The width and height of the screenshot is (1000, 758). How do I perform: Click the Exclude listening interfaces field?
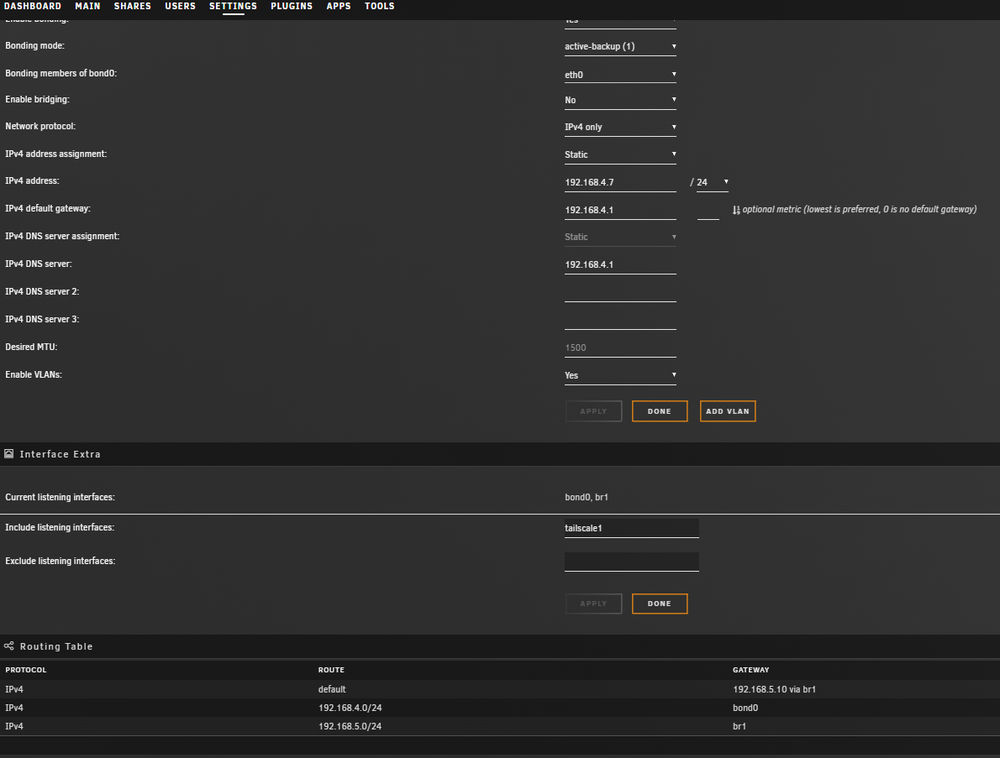(631, 562)
